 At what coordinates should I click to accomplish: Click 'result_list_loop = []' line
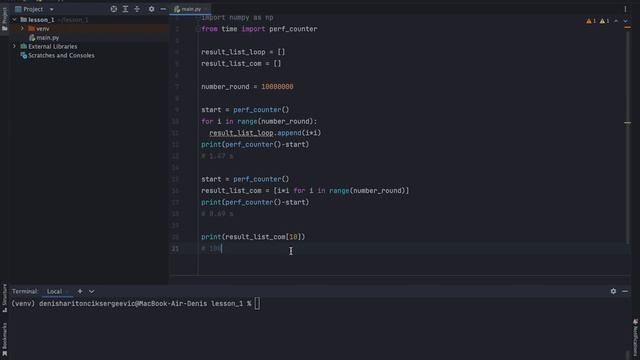click(243, 52)
